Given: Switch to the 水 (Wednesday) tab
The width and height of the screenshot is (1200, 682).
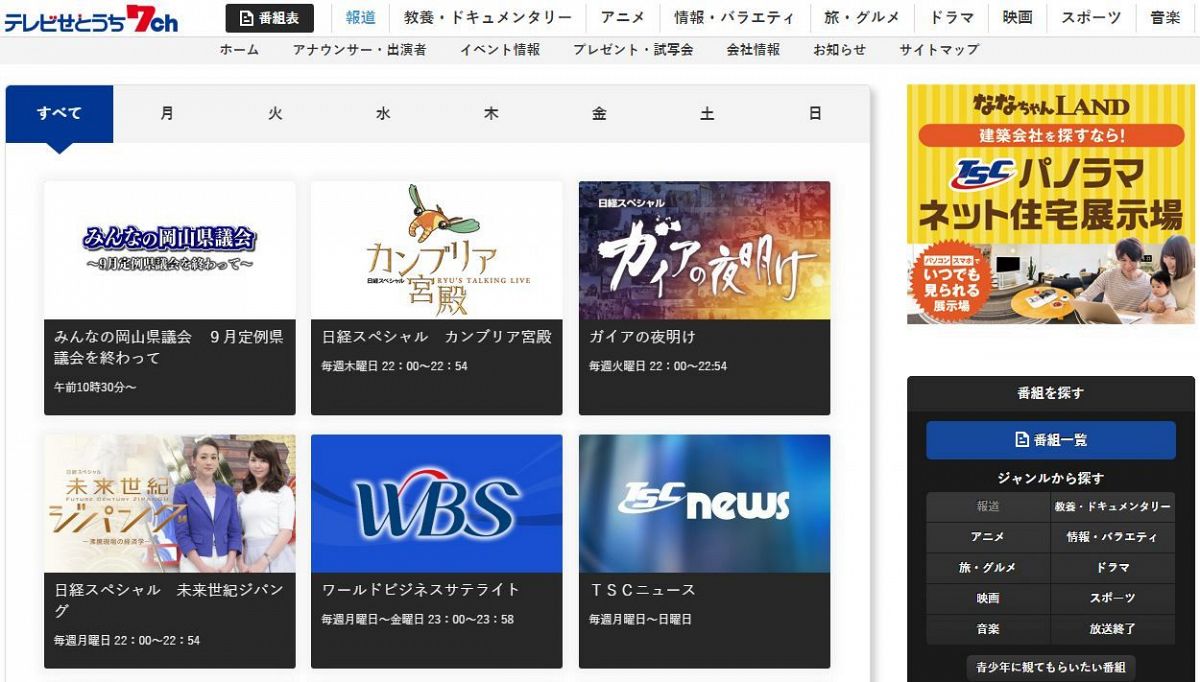Looking at the screenshot, I should coord(383,113).
